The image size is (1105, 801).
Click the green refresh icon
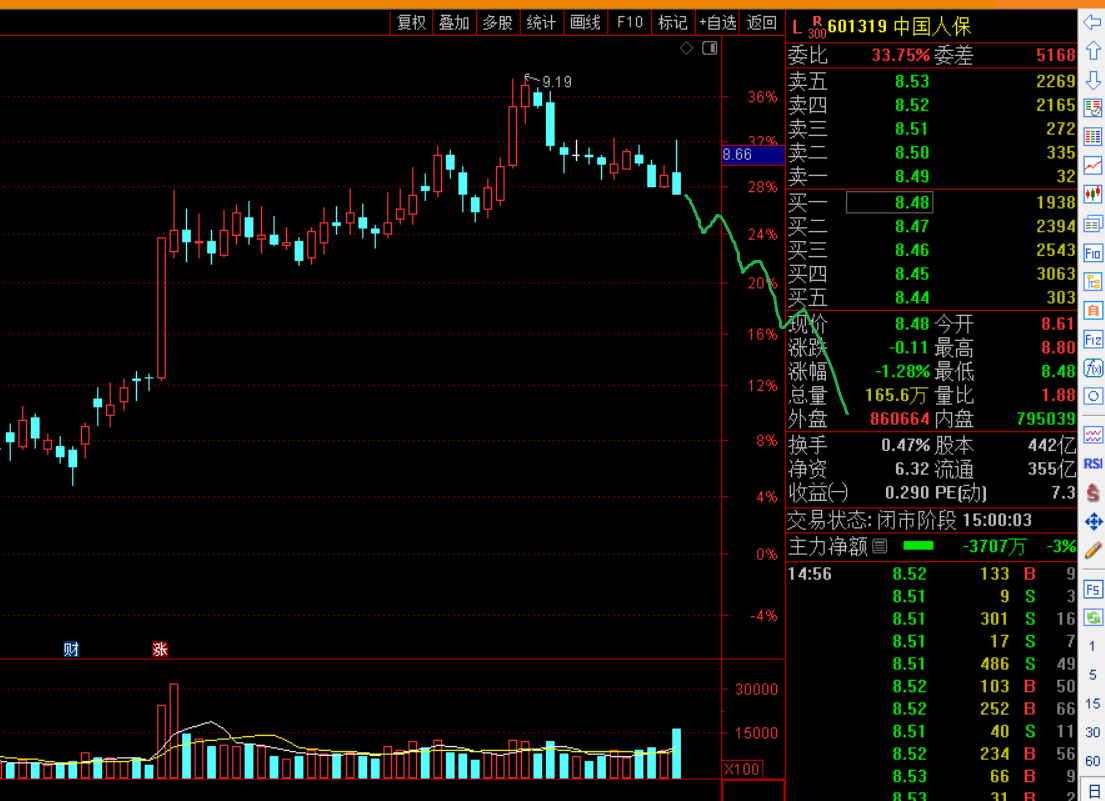(1093, 618)
